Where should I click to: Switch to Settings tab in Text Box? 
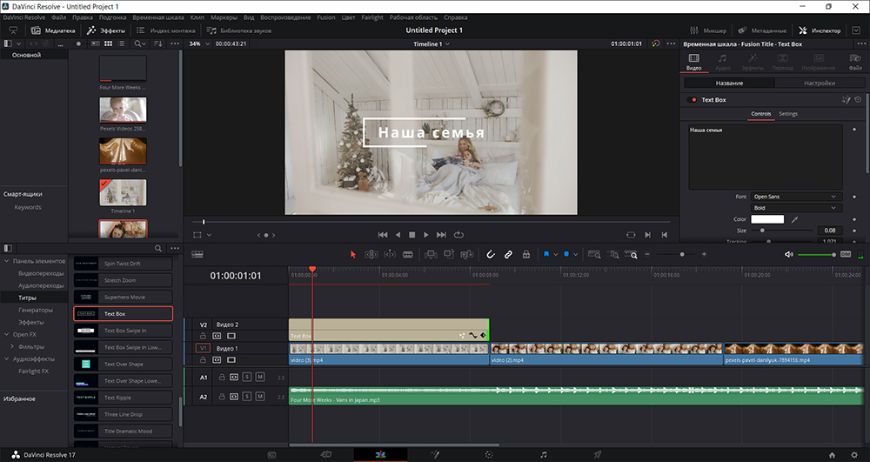tap(789, 114)
